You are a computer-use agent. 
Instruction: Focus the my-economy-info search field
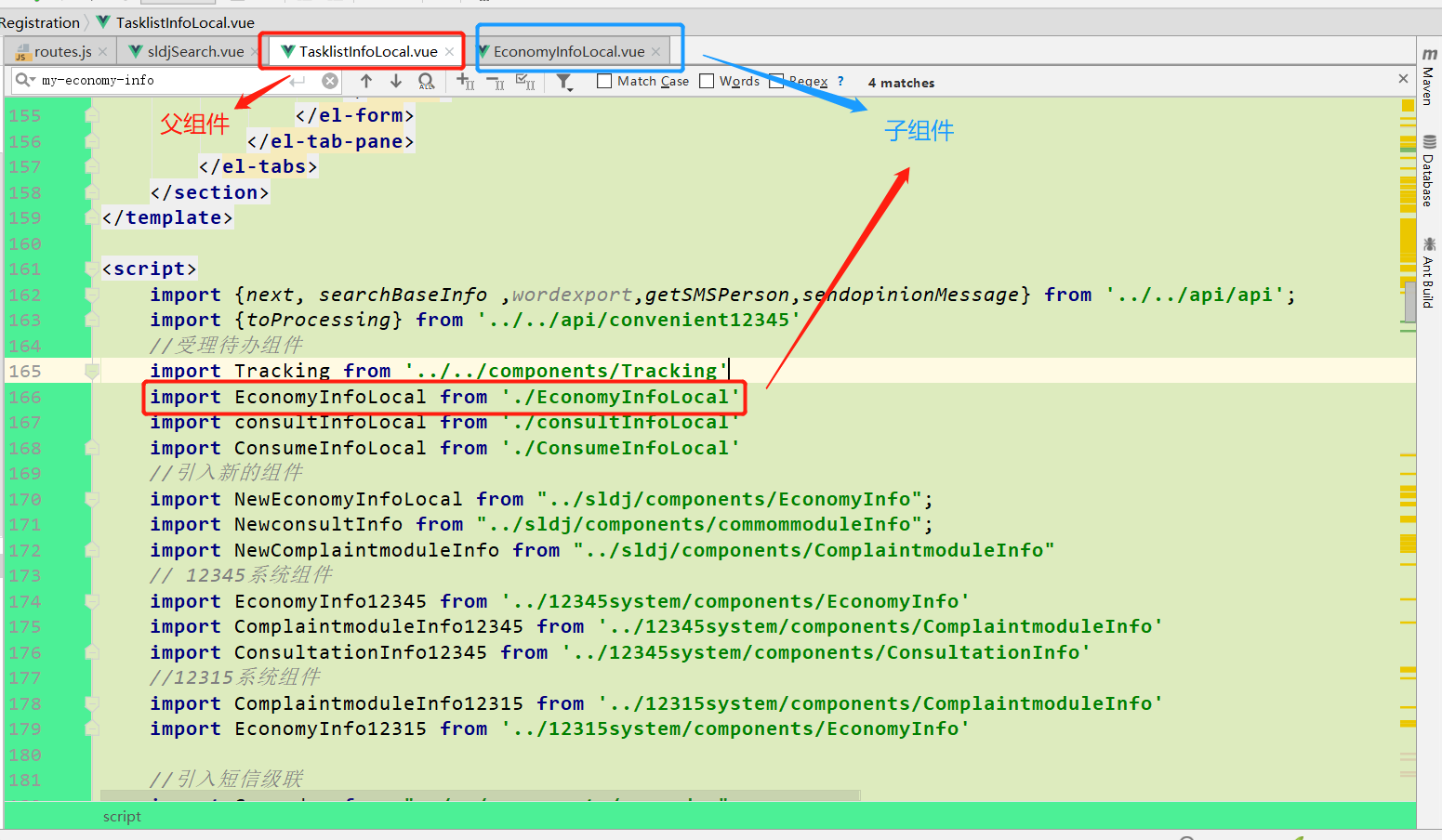[x=177, y=81]
